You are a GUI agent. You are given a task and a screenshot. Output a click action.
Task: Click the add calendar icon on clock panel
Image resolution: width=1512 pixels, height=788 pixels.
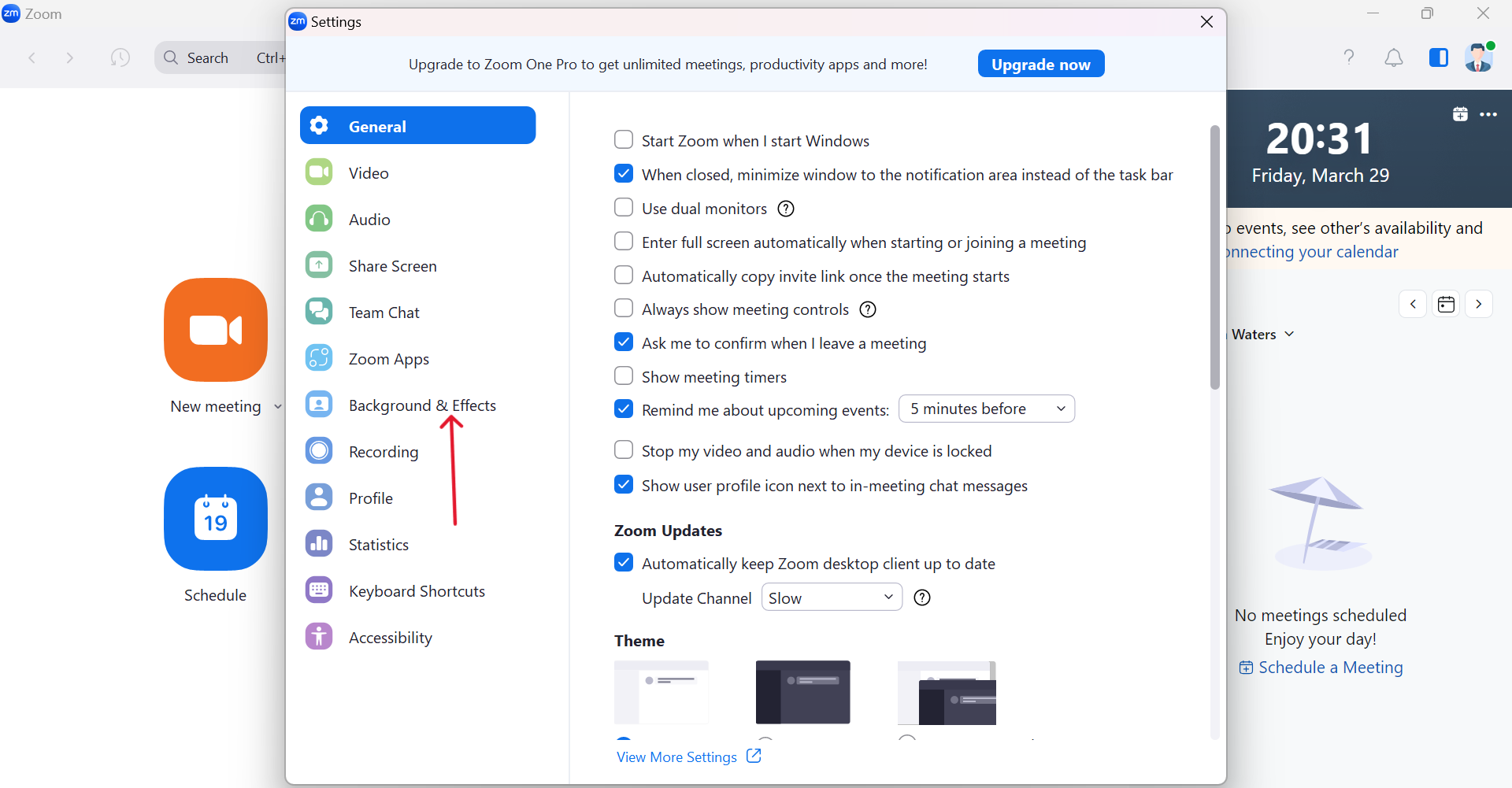pyautogui.click(x=1460, y=114)
